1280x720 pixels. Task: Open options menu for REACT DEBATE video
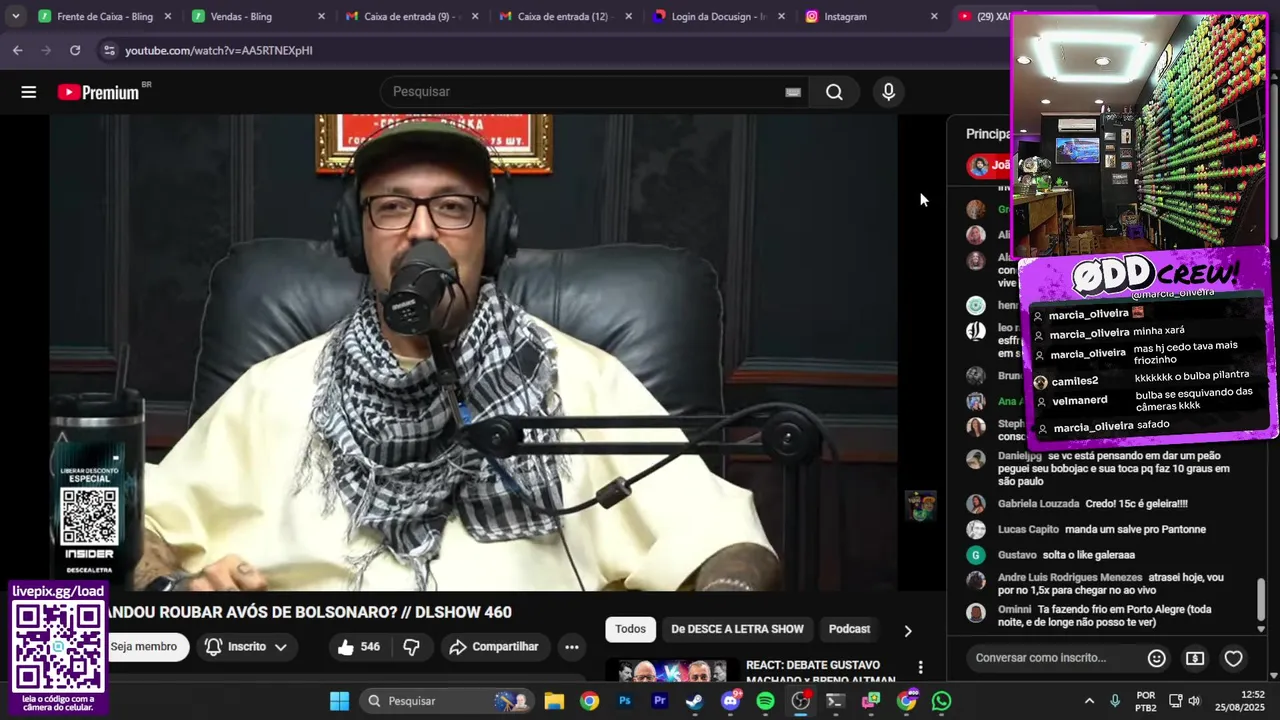[920, 667]
